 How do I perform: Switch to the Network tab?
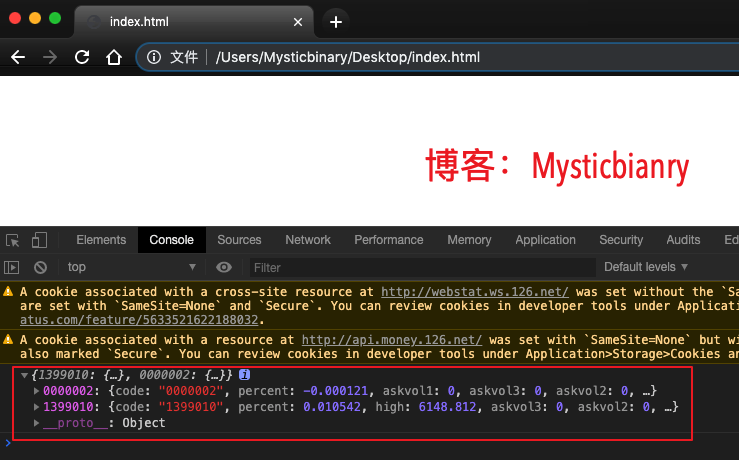point(308,240)
